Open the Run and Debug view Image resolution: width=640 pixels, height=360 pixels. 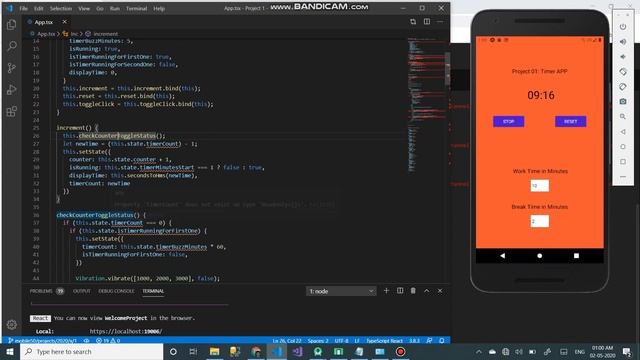[x=11, y=89]
